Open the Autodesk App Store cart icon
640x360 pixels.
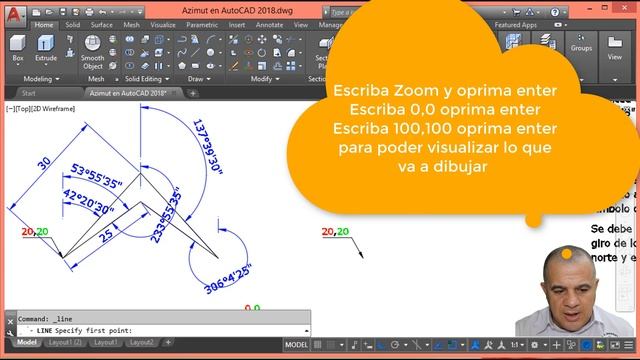[516, 12]
